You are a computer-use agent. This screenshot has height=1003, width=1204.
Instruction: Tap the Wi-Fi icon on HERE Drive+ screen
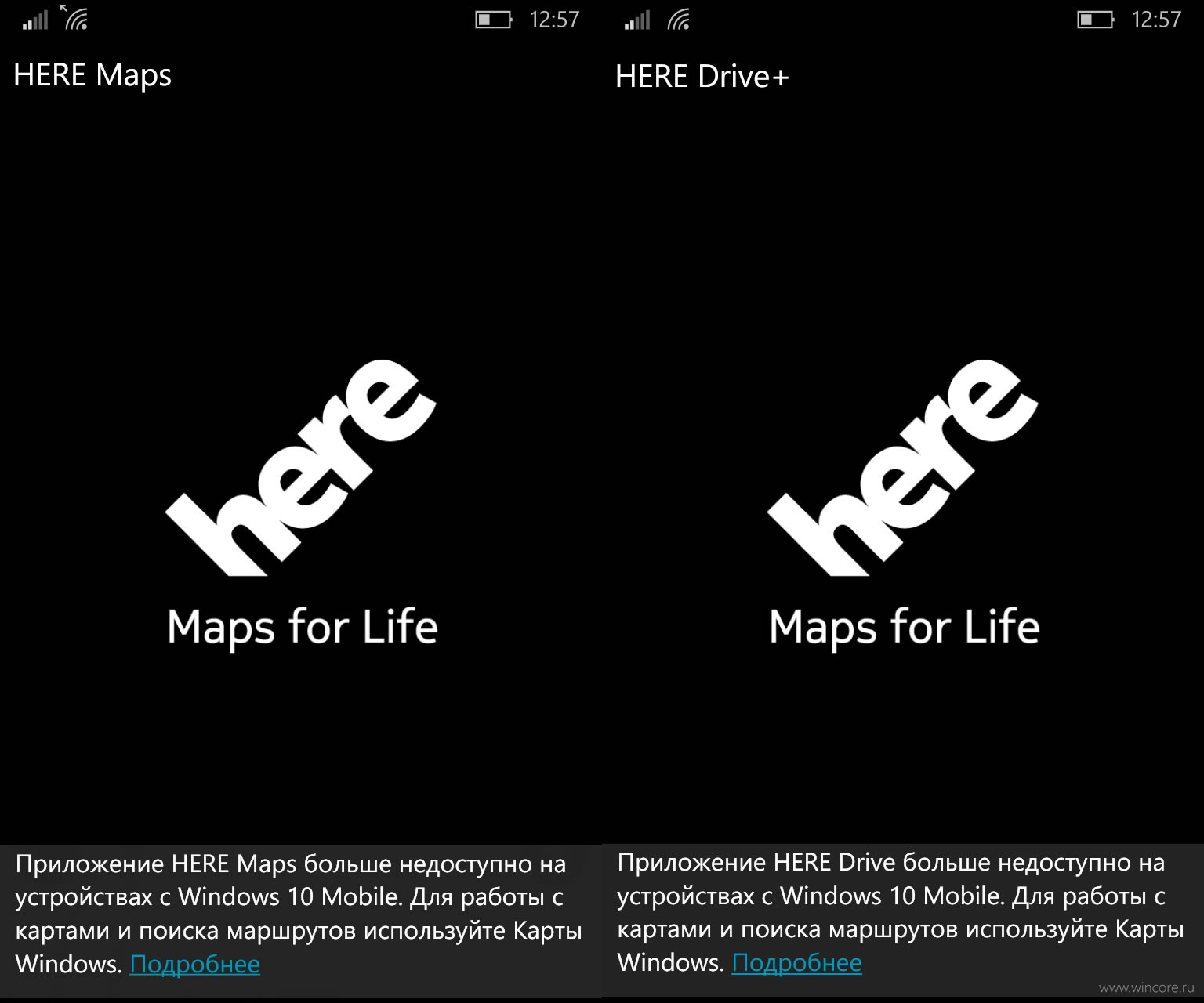click(x=679, y=19)
